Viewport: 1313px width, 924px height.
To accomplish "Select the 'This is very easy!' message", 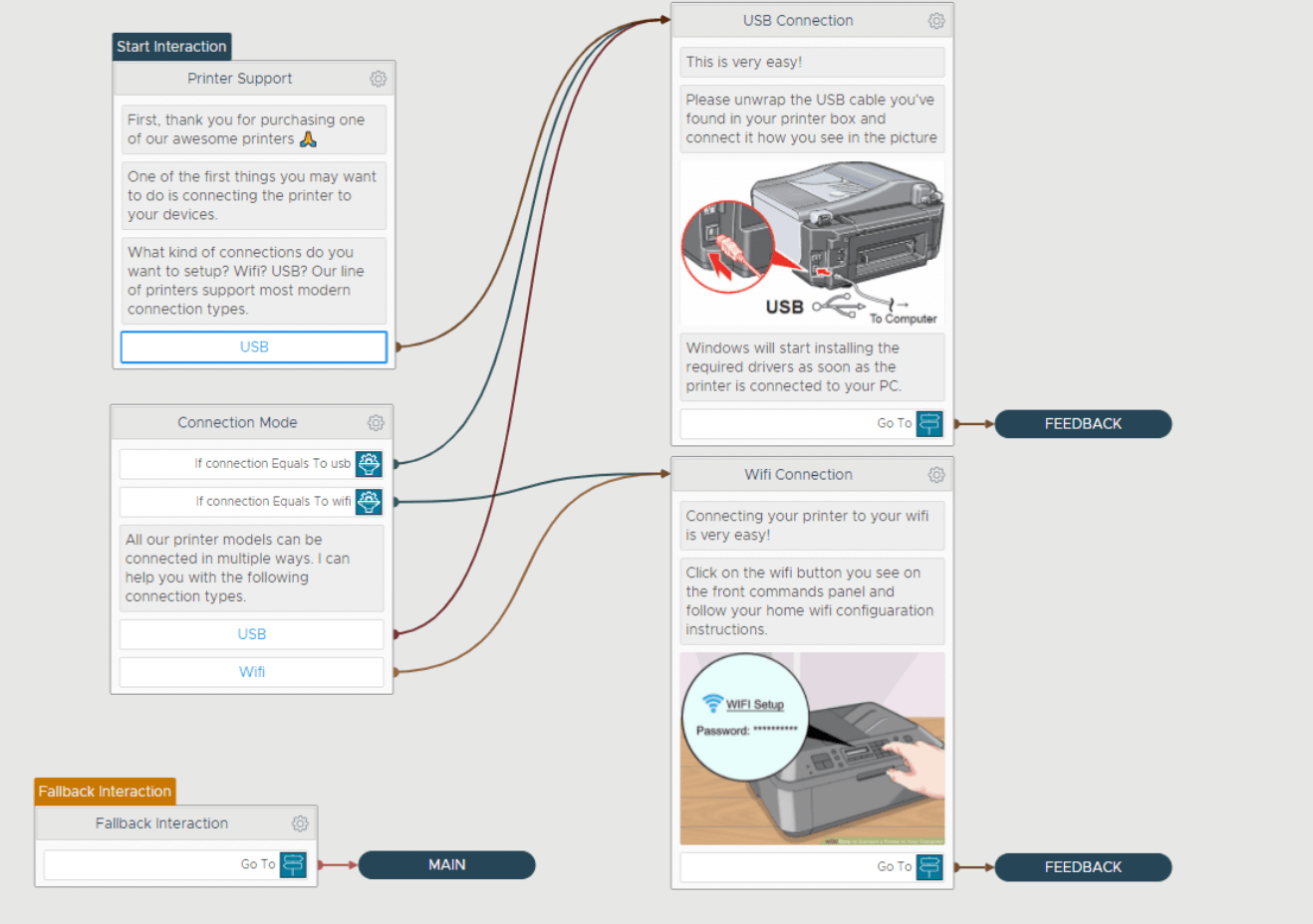I will point(812,62).
